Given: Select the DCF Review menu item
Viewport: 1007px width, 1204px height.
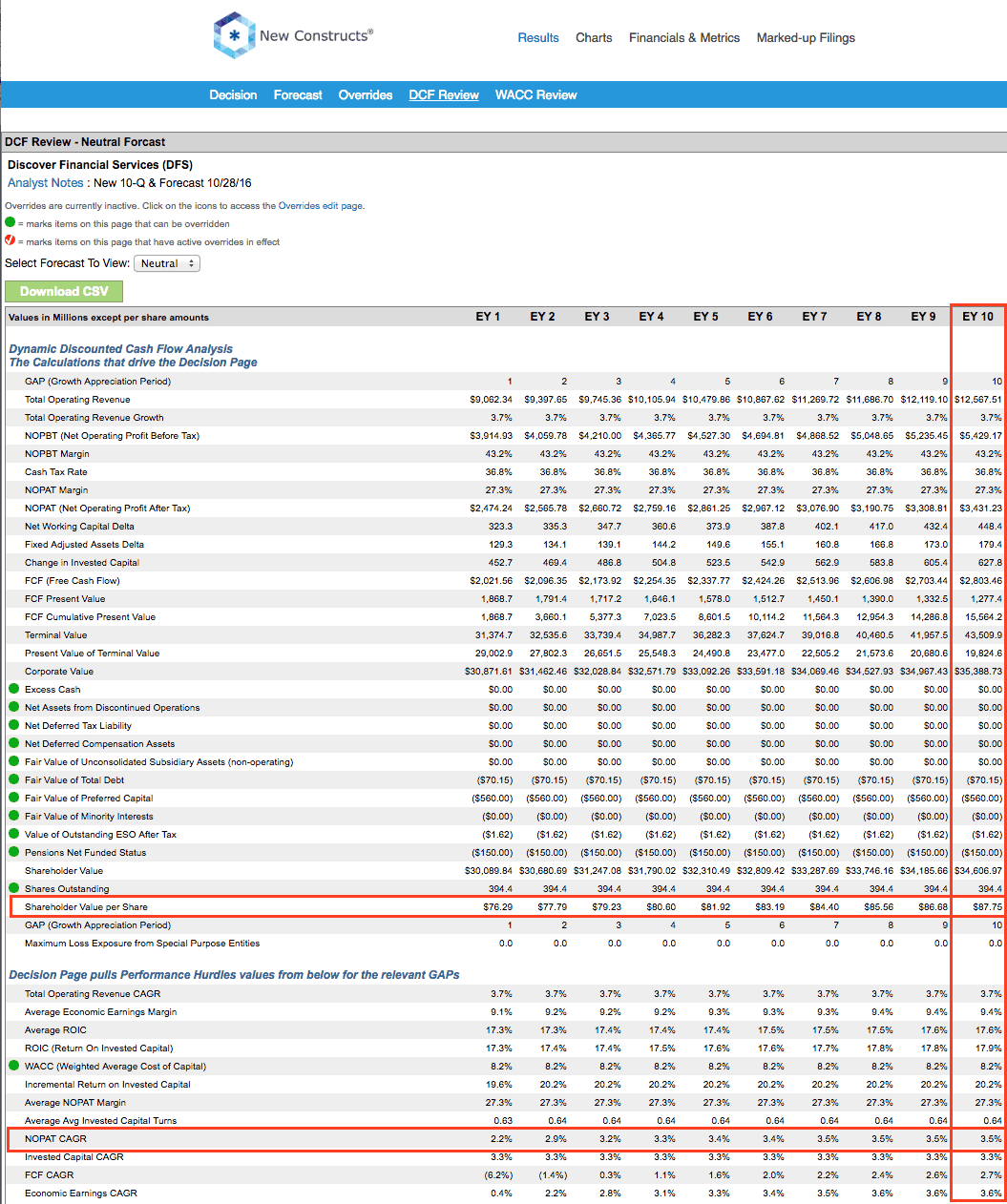Looking at the screenshot, I should click(444, 94).
